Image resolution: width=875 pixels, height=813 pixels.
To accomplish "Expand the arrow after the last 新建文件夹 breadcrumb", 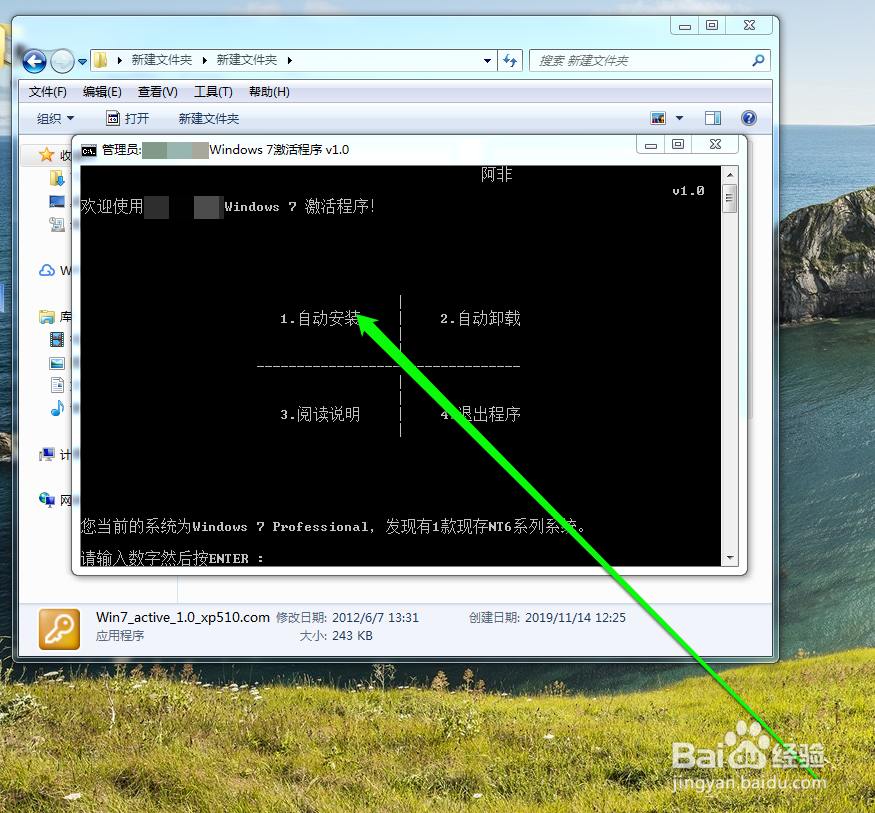I will [x=290, y=60].
